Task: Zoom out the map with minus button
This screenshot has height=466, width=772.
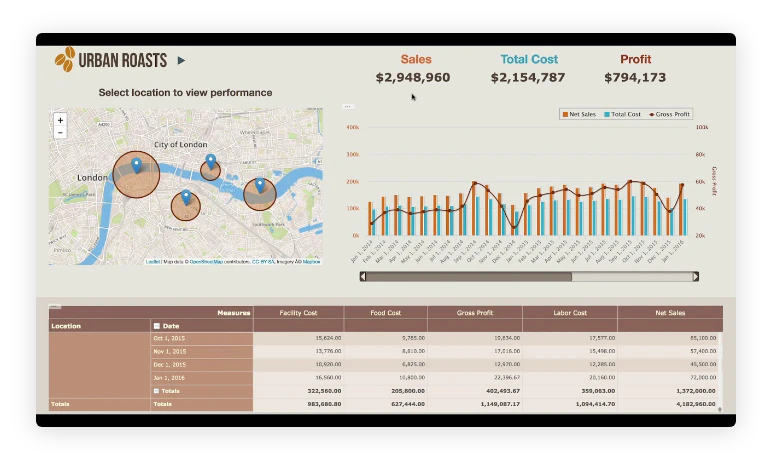Action: tap(60, 133)
